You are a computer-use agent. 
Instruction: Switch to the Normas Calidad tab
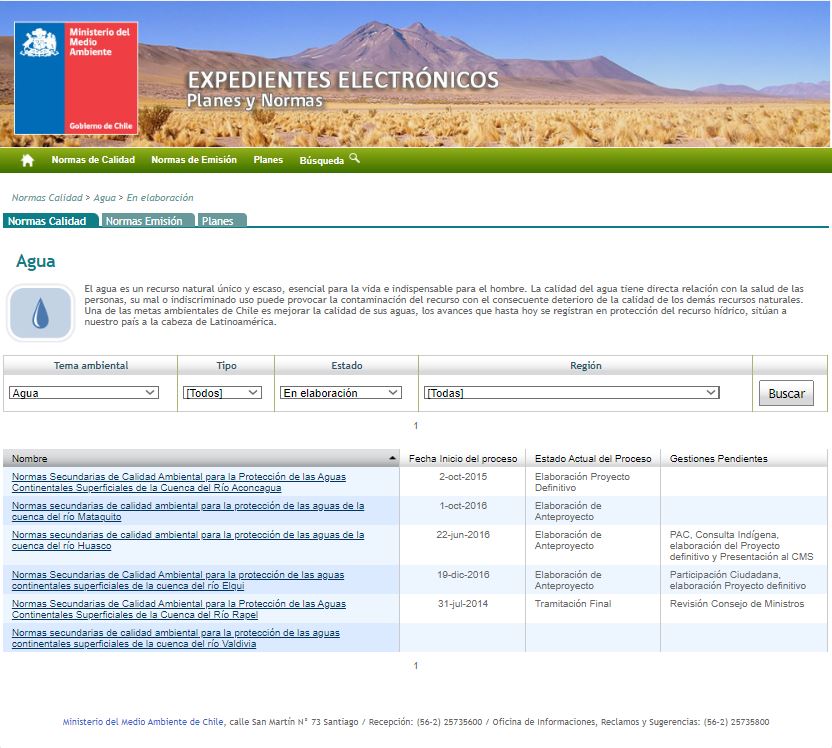click(50, 221)
